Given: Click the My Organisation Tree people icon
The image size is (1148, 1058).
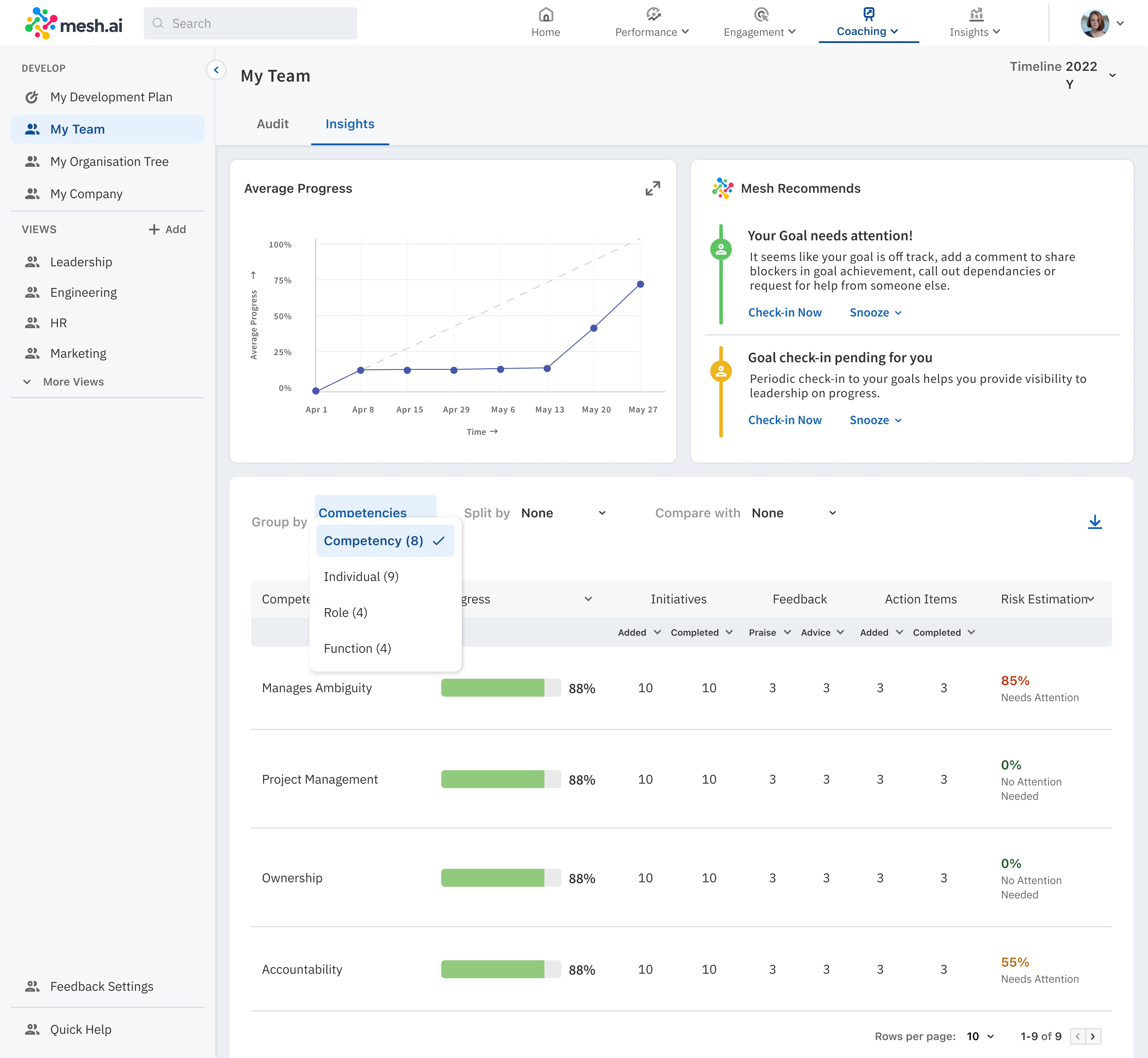Looking at the screenshot, I should coord(32,161).
